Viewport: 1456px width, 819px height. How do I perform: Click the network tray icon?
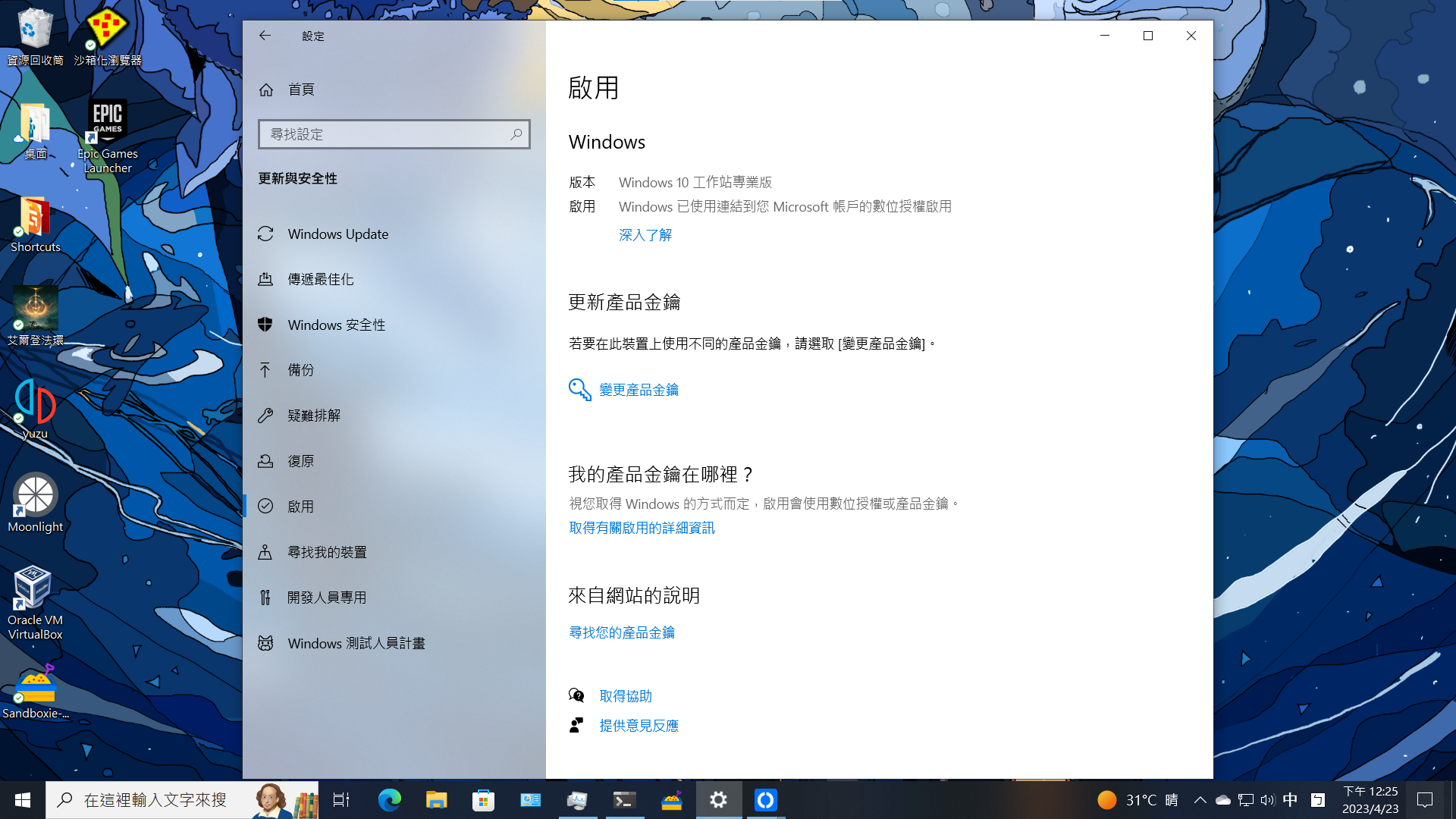tap(1245, 800)
